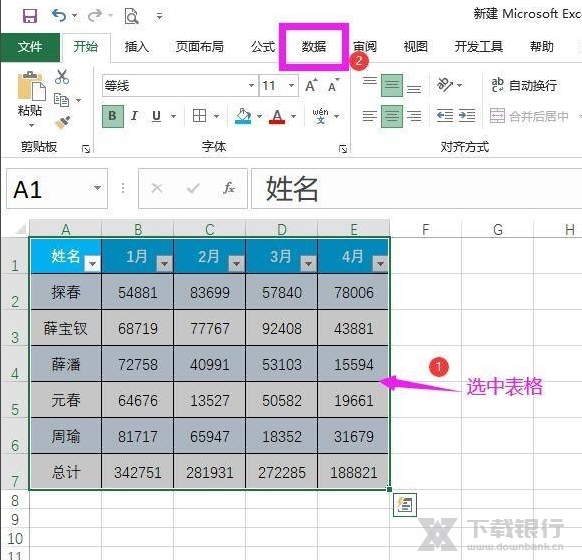Toggle Italic formatting
The width and height of the screenshot is (582, 560).
pyautogui.click(x=134, y=116)
